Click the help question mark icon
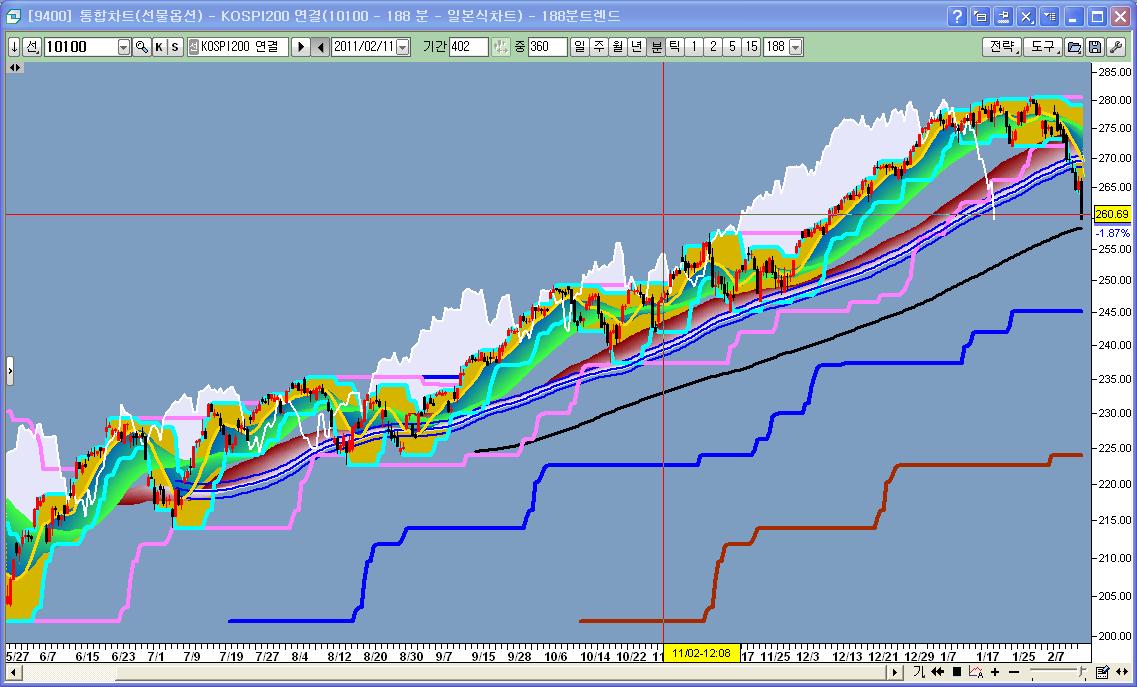The image size is (1137, 687). [x=958, y=16]
